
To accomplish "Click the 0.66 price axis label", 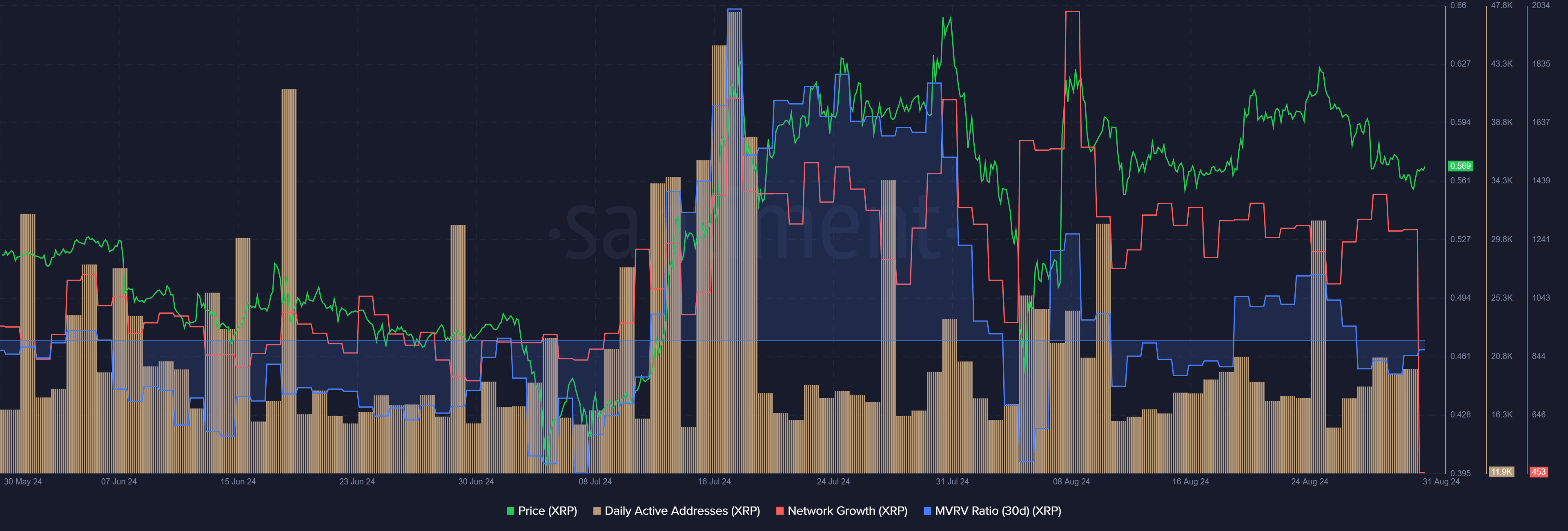I will point(1458,5).
